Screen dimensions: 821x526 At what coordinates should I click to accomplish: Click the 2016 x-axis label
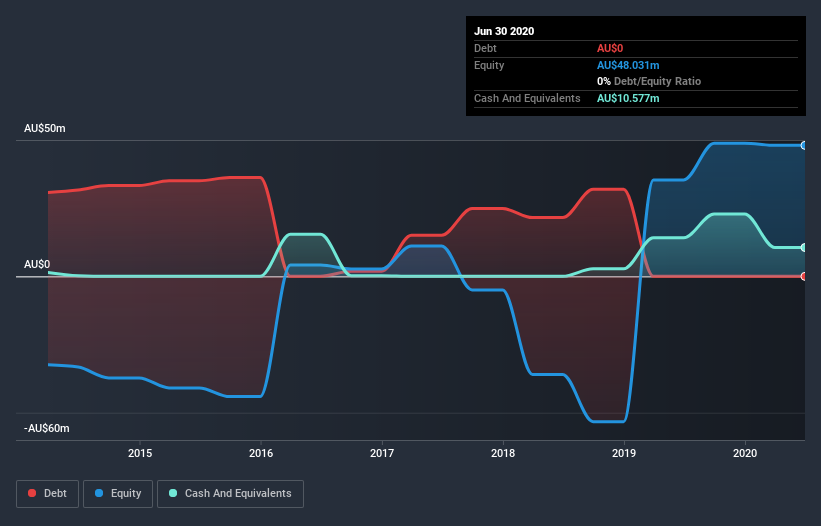pos(261,453)
